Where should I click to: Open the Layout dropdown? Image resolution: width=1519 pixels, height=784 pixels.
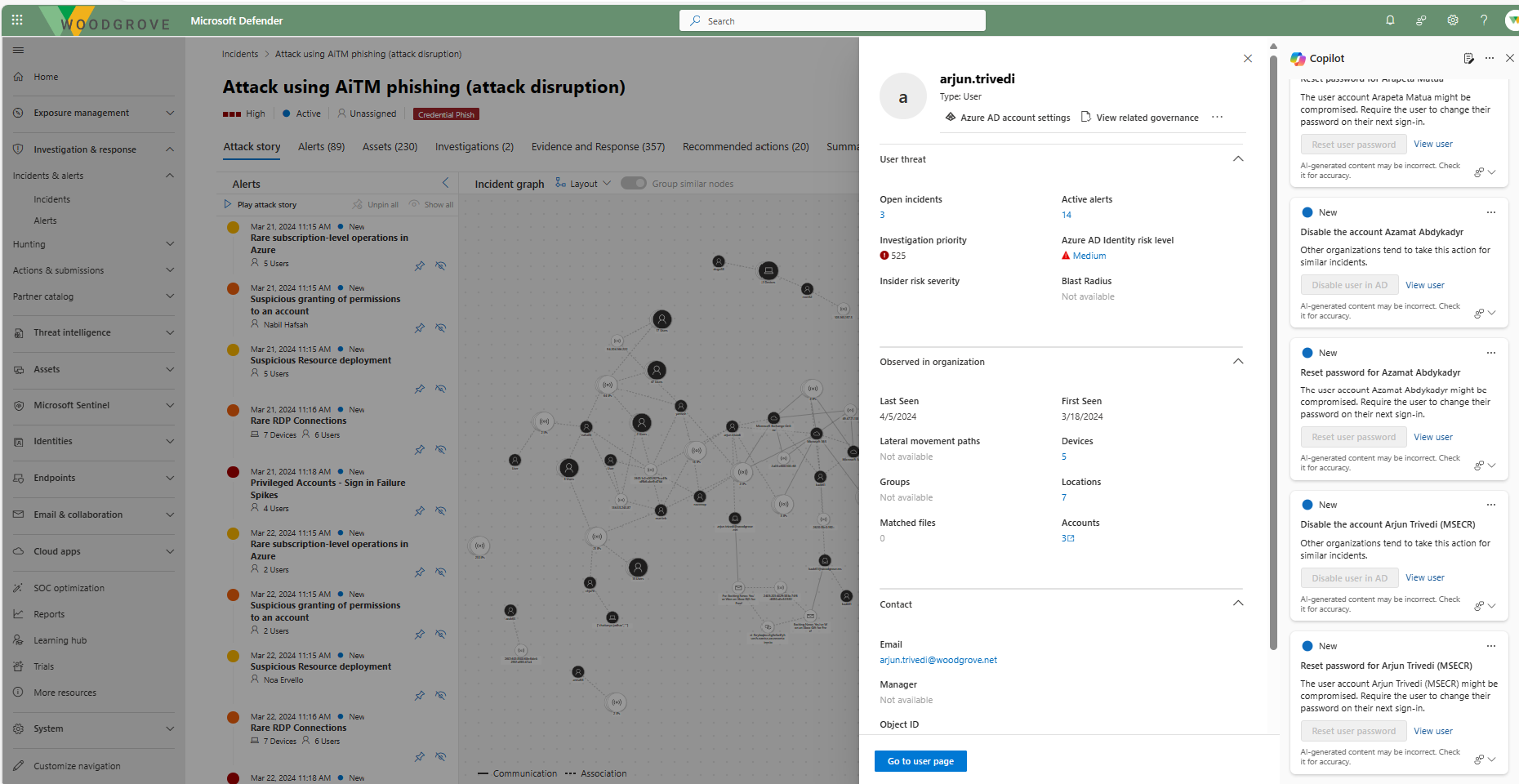(583, 184)
